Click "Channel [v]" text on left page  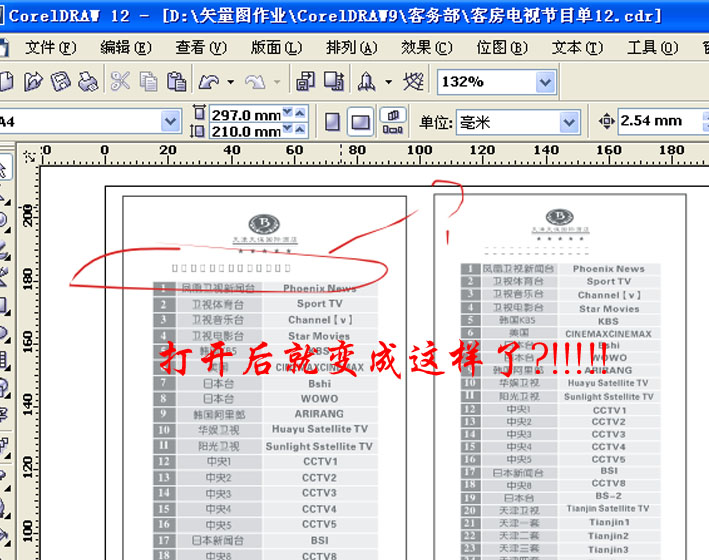(320, 320)
